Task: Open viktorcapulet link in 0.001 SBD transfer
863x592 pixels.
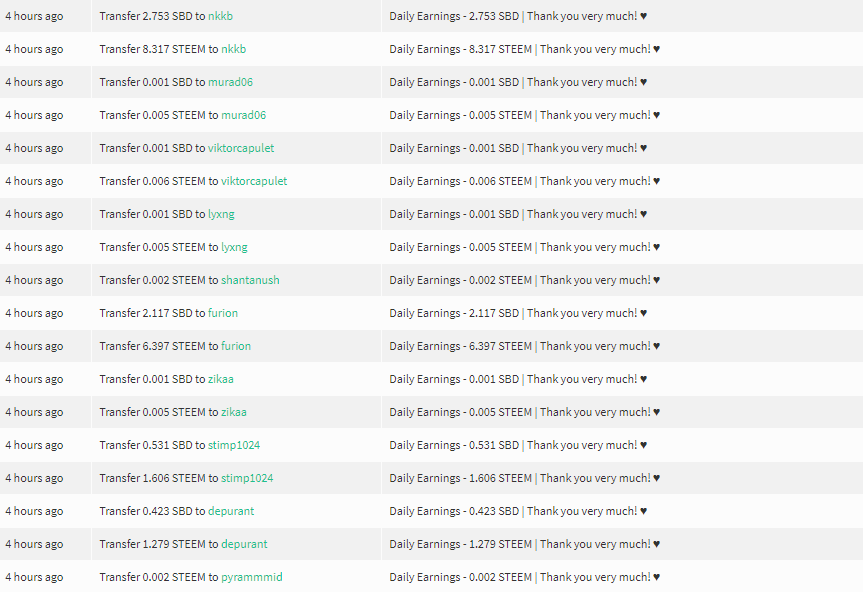Action: coord(241,148)
